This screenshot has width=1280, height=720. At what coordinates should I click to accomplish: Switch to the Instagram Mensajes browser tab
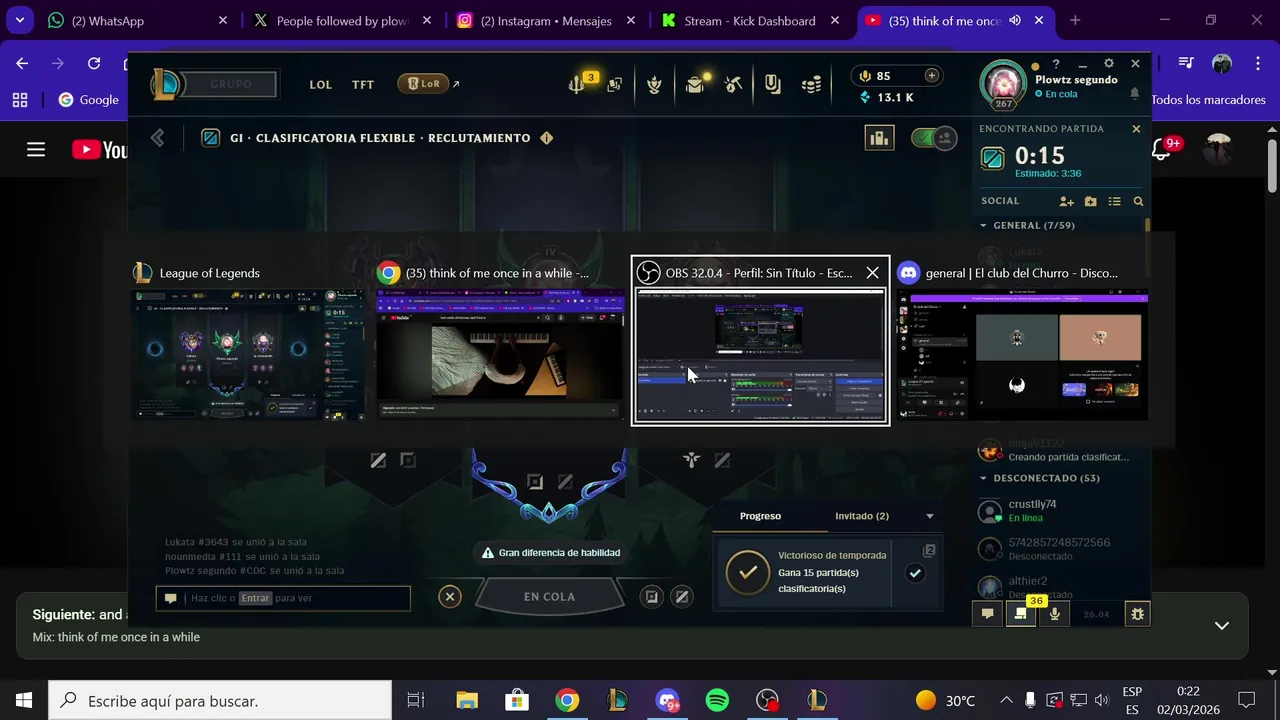coord(547,21)
